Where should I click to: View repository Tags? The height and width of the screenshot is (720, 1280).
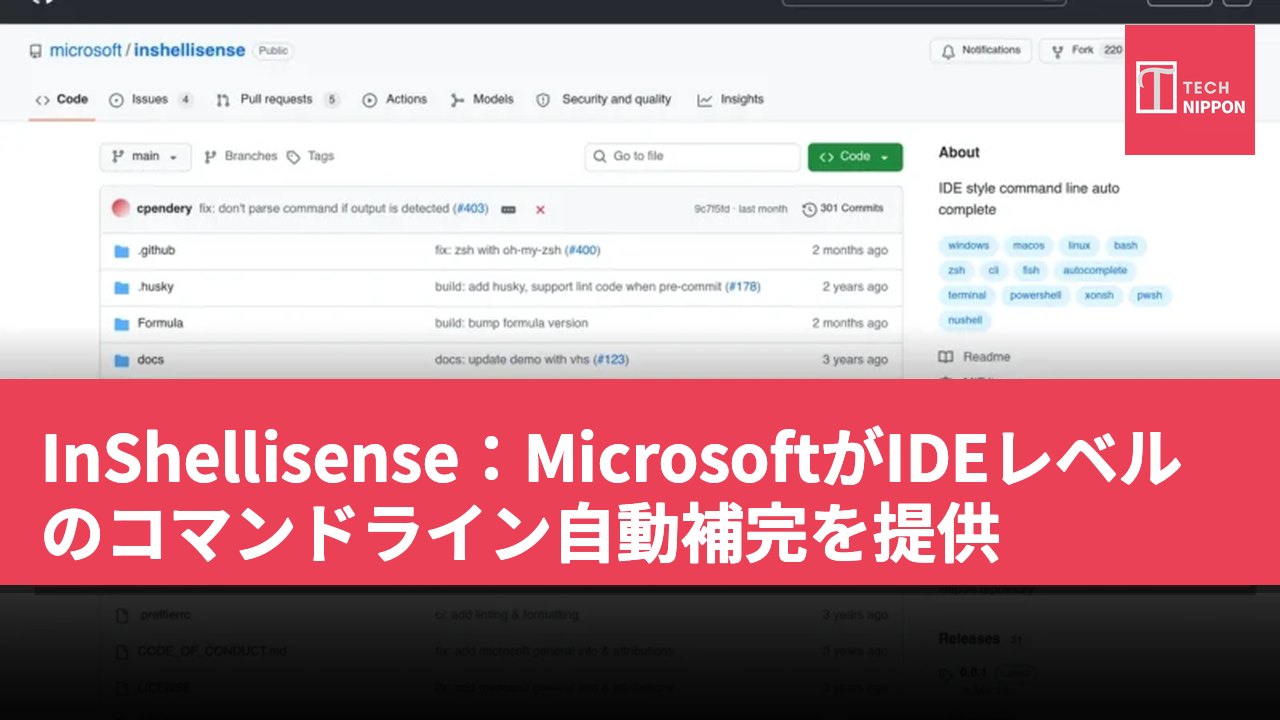(311, 157)
